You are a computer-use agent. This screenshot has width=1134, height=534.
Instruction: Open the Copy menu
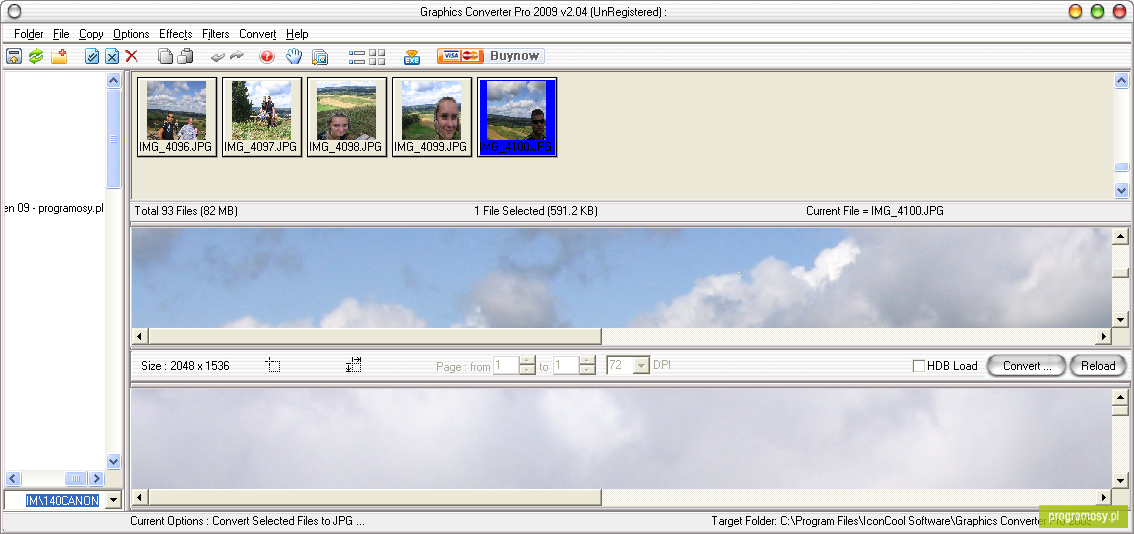tap(91, 34)
